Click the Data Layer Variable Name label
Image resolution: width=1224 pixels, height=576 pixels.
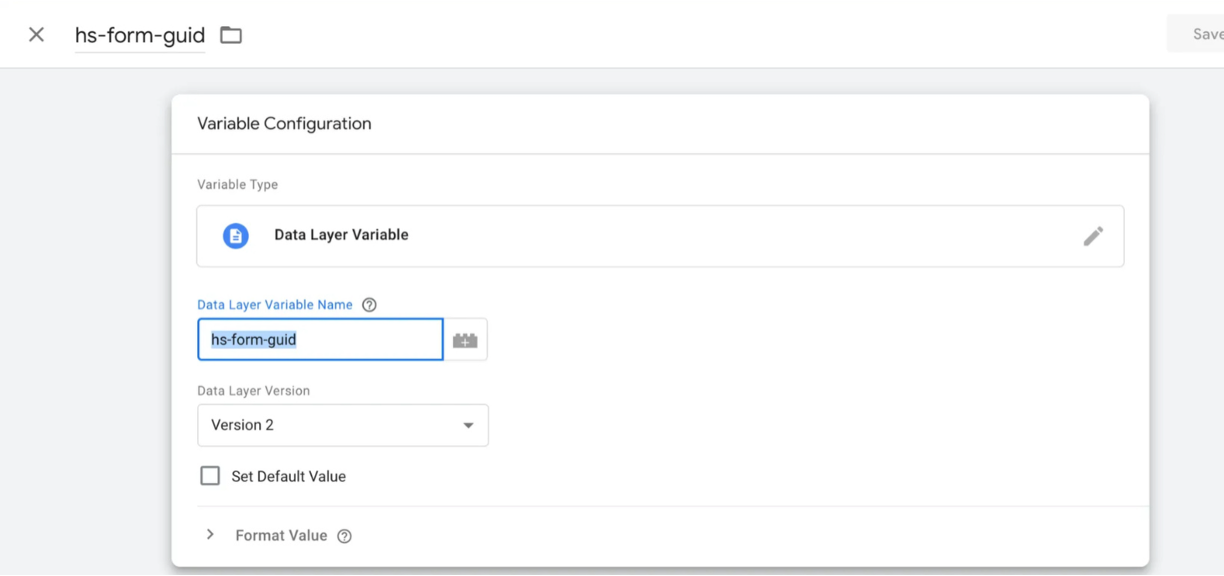point(274,305)
